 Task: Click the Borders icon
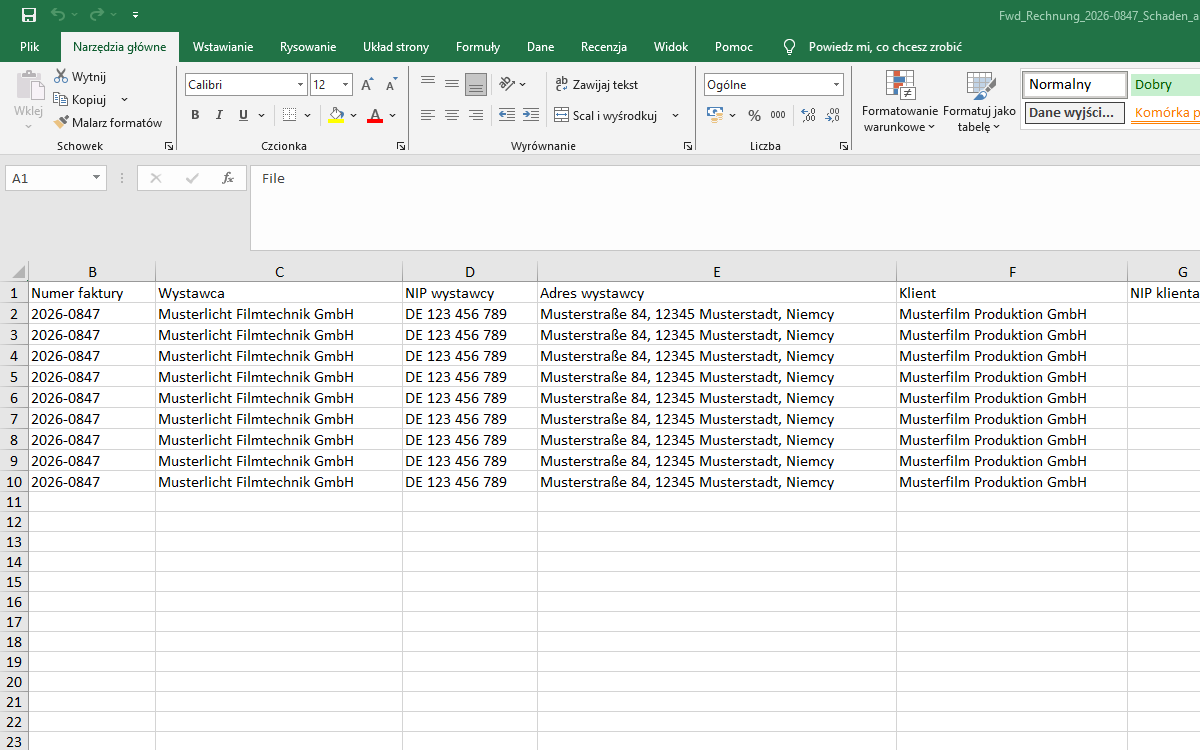click(289, 115)
